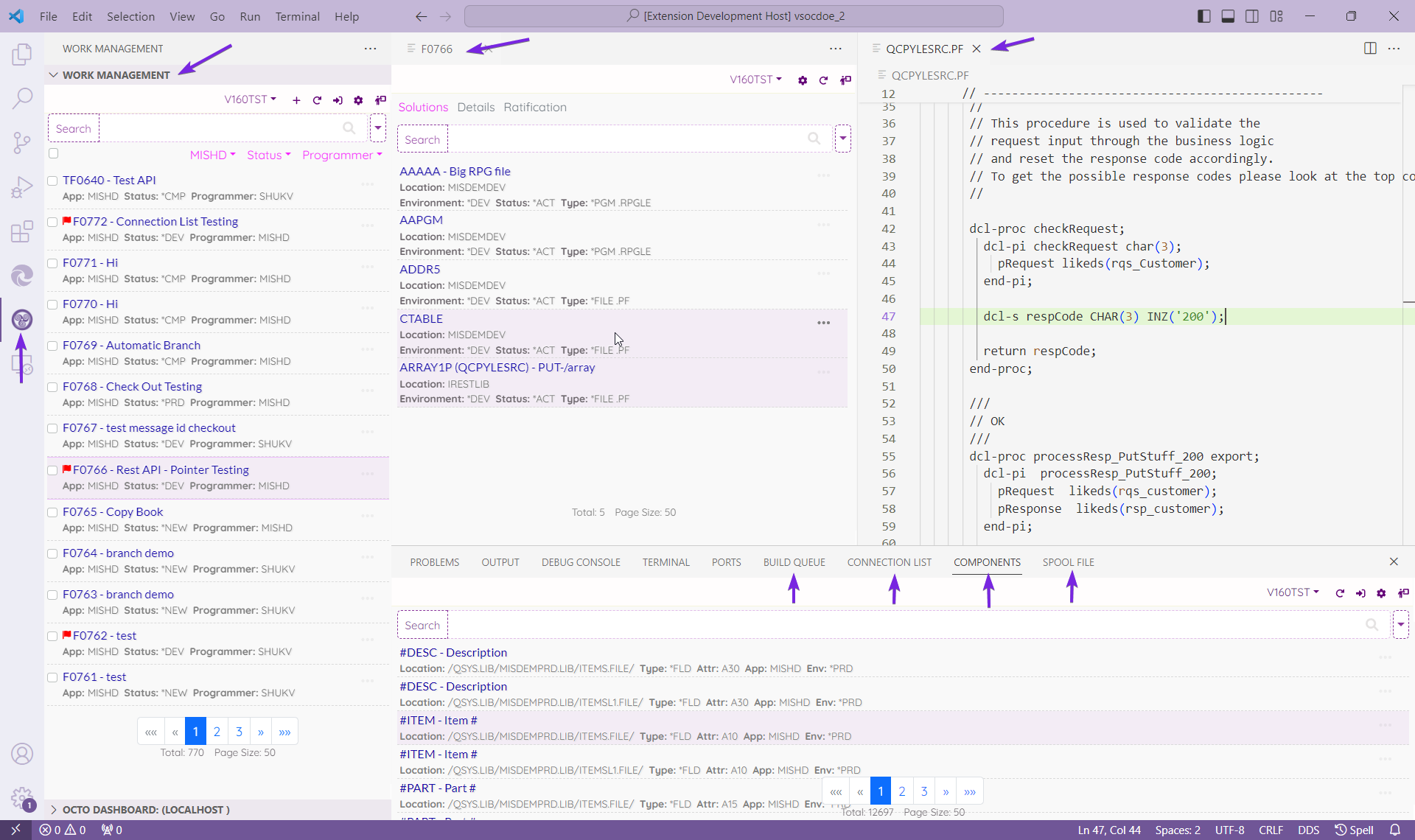Open the Terminal menu in menu bar

297,16
